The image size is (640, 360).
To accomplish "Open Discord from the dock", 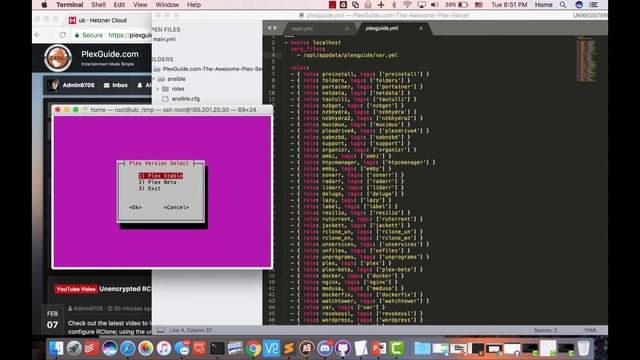I will (x=325, y=348).
